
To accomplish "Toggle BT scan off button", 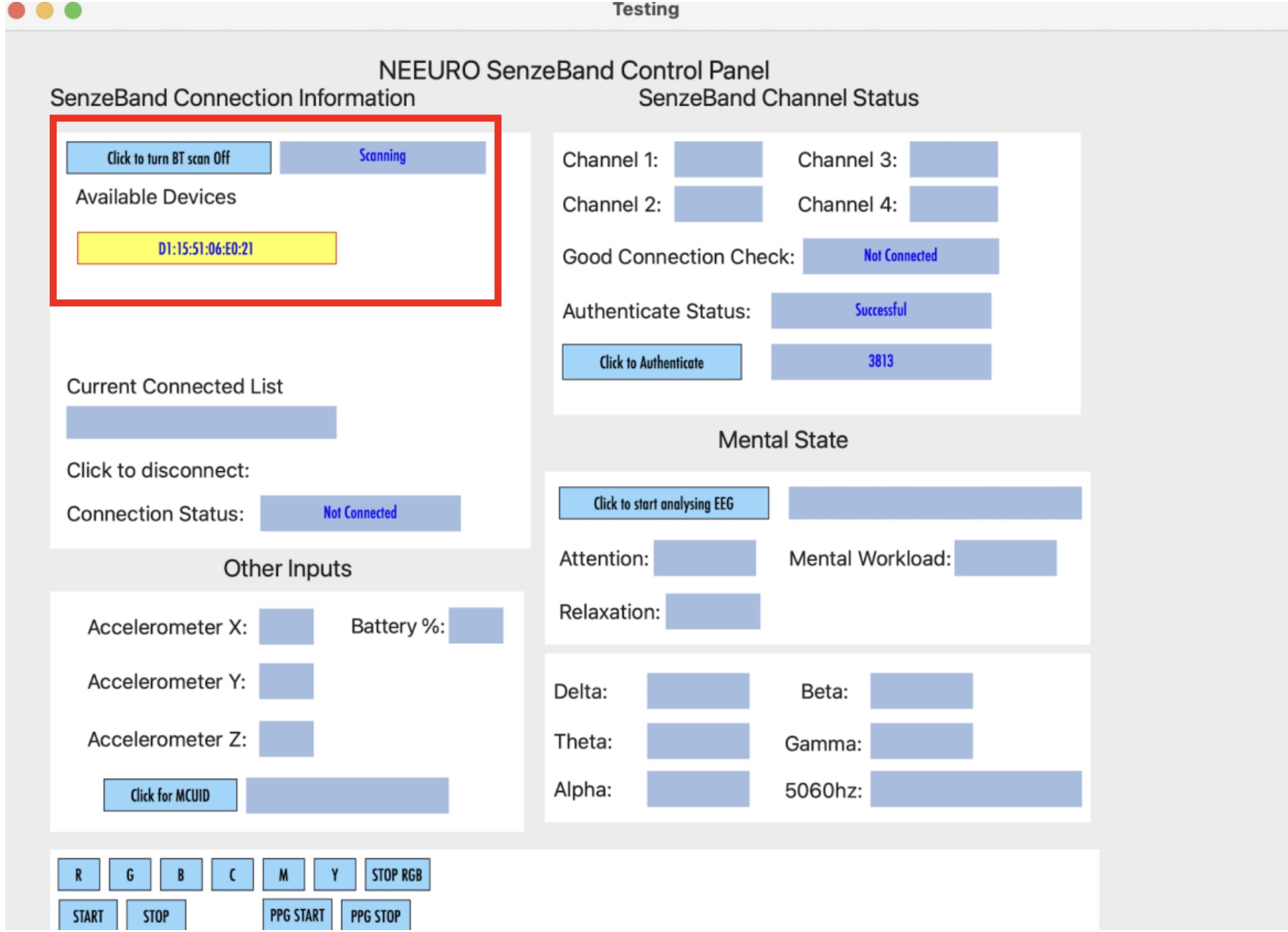I will click(168, 158).
